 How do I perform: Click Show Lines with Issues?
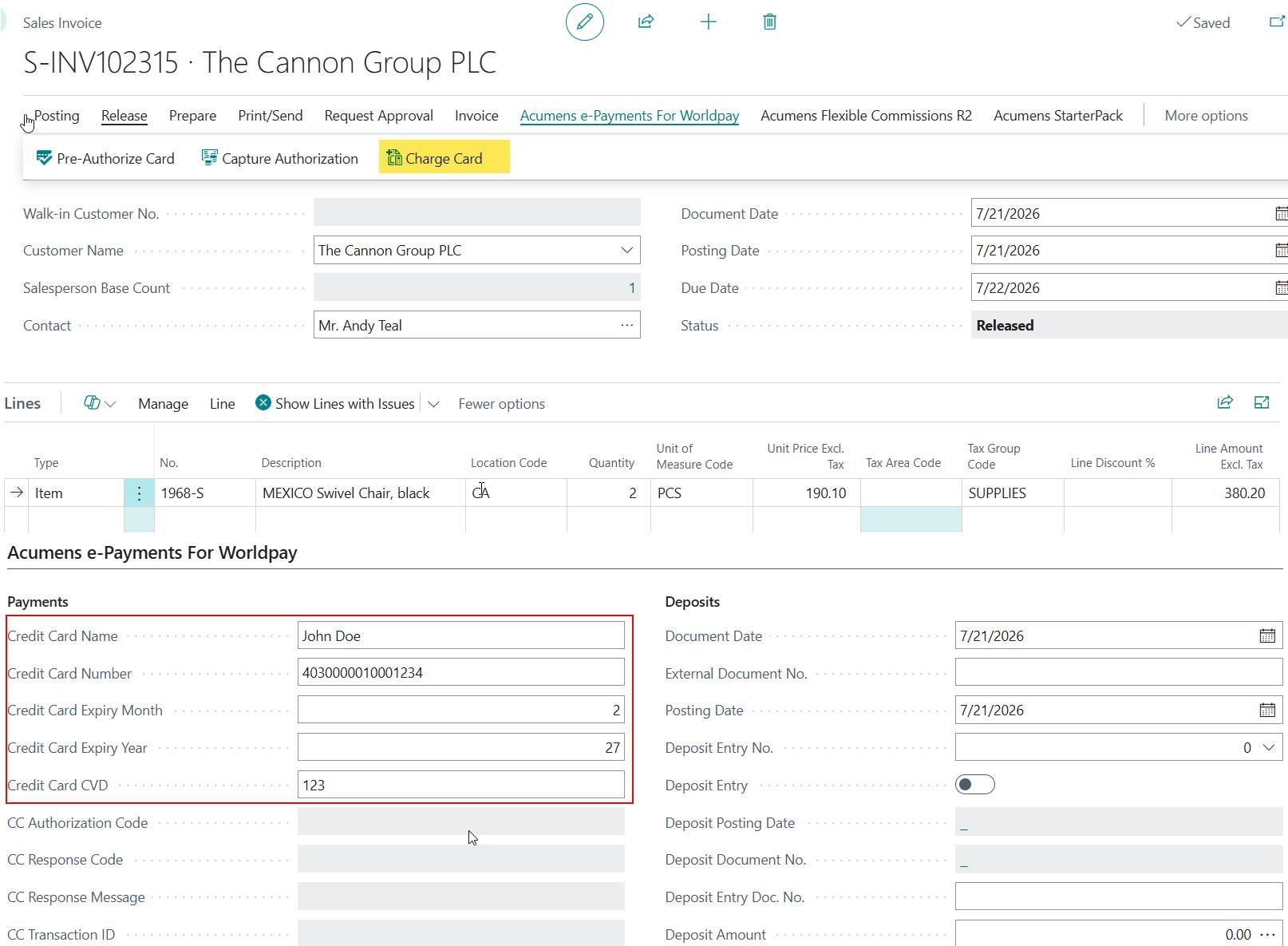pyautogui.click(x=345, y=404)
